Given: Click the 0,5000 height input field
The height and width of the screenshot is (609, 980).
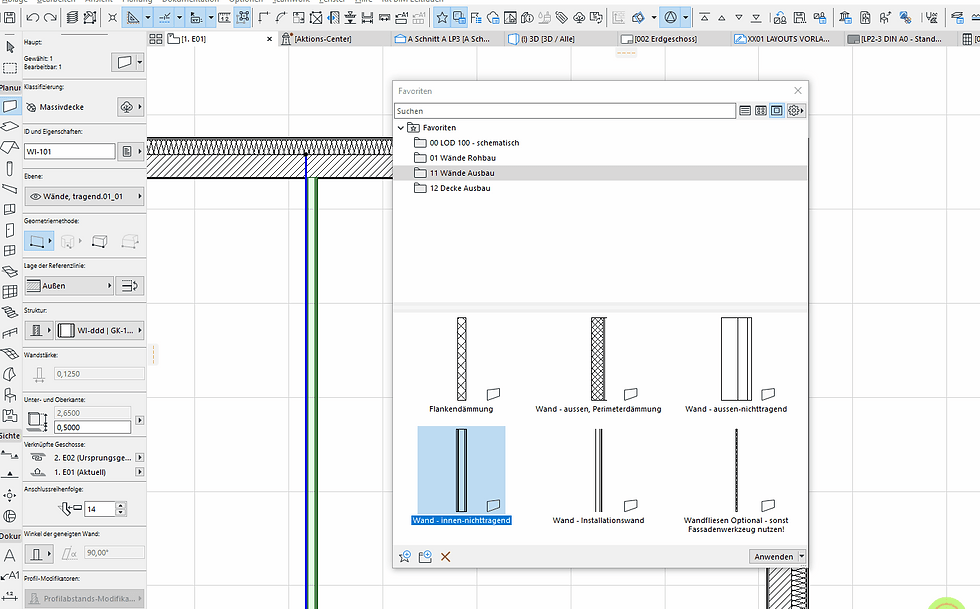Looking at the screenshot, I should (92, 427).
